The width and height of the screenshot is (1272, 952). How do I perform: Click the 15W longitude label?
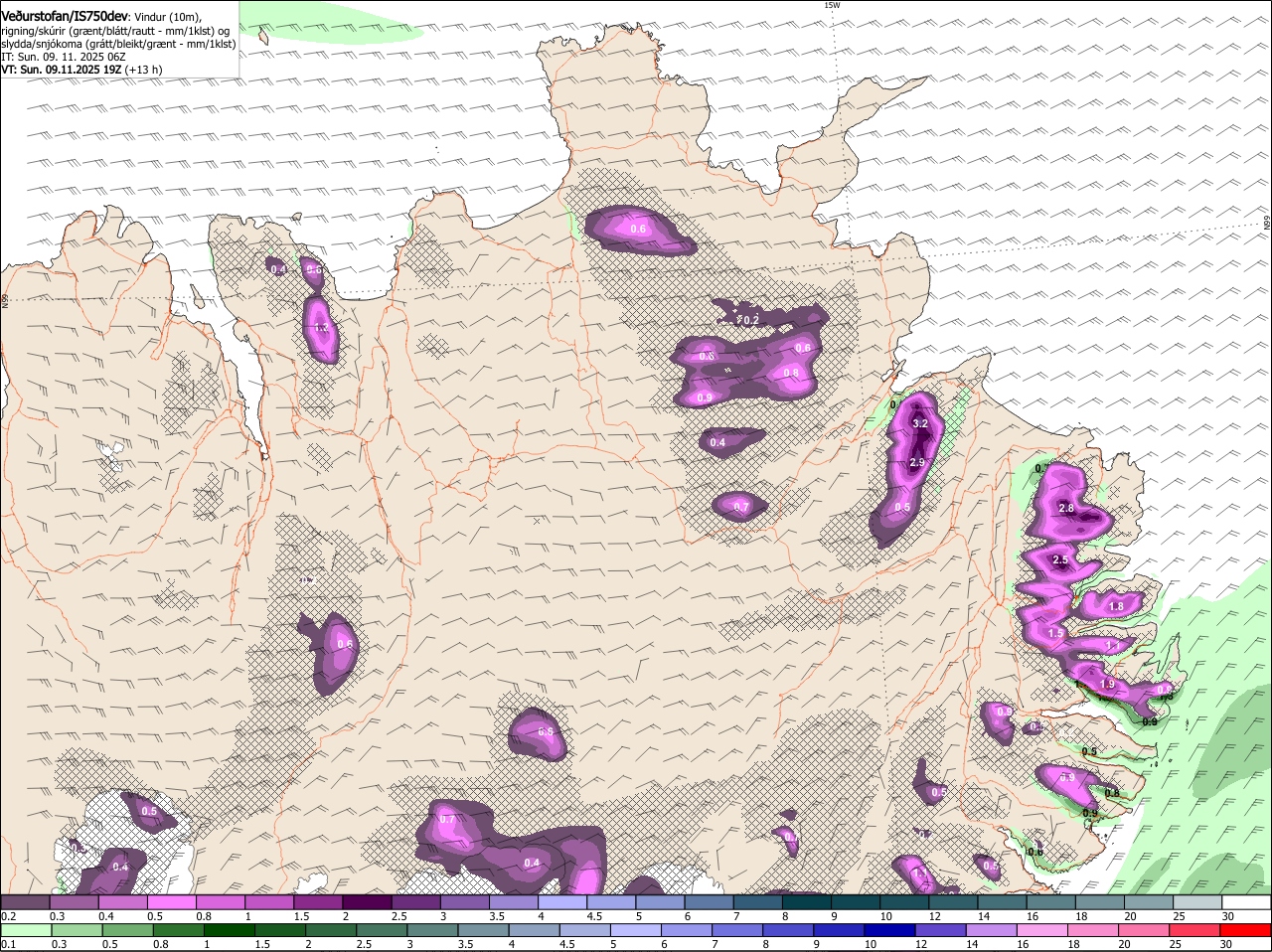coord(832,5)
